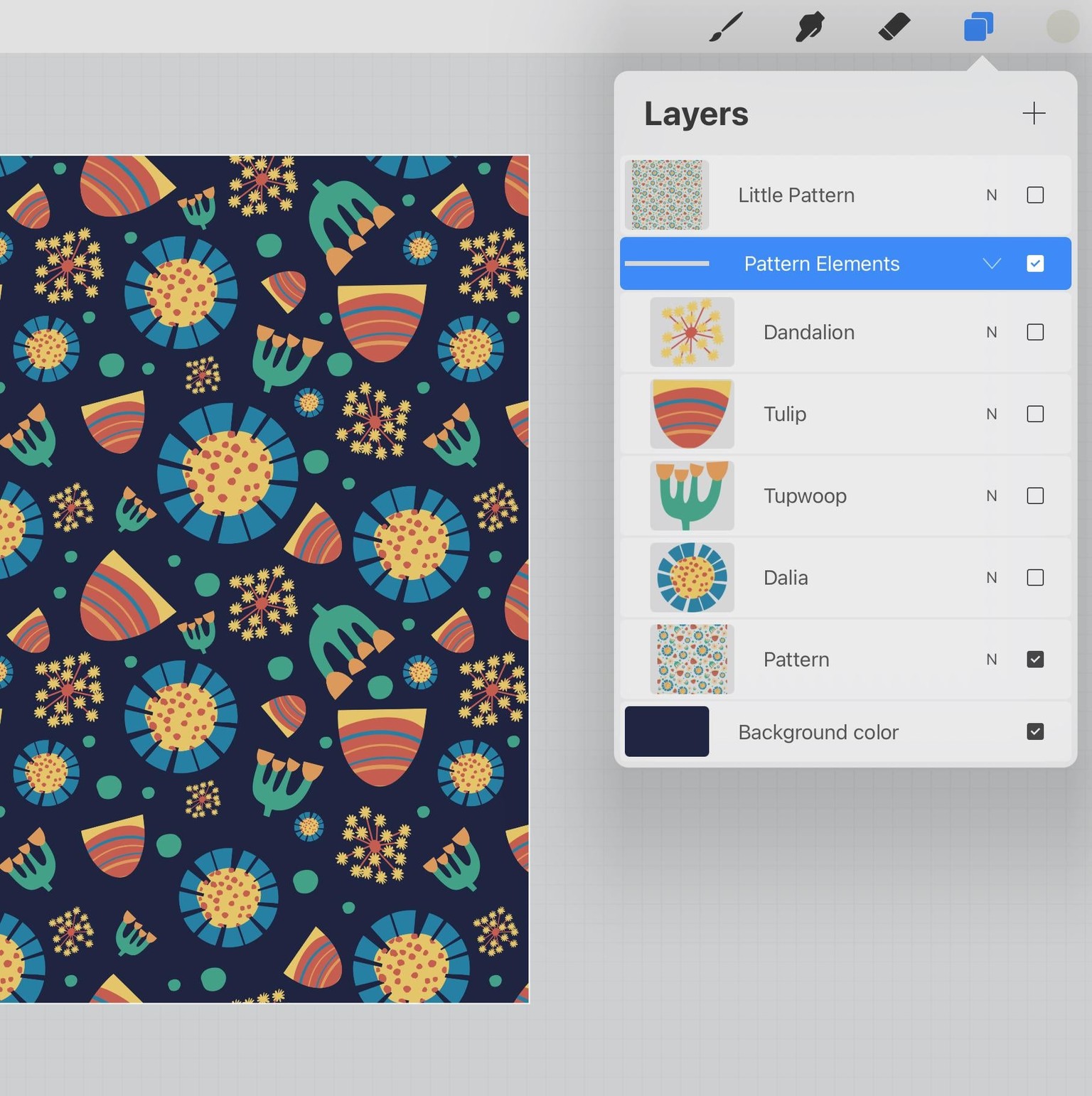Select the Tupwoop layer
This screenshot has width=1092, height=1096.
click(x=845, y=496)
